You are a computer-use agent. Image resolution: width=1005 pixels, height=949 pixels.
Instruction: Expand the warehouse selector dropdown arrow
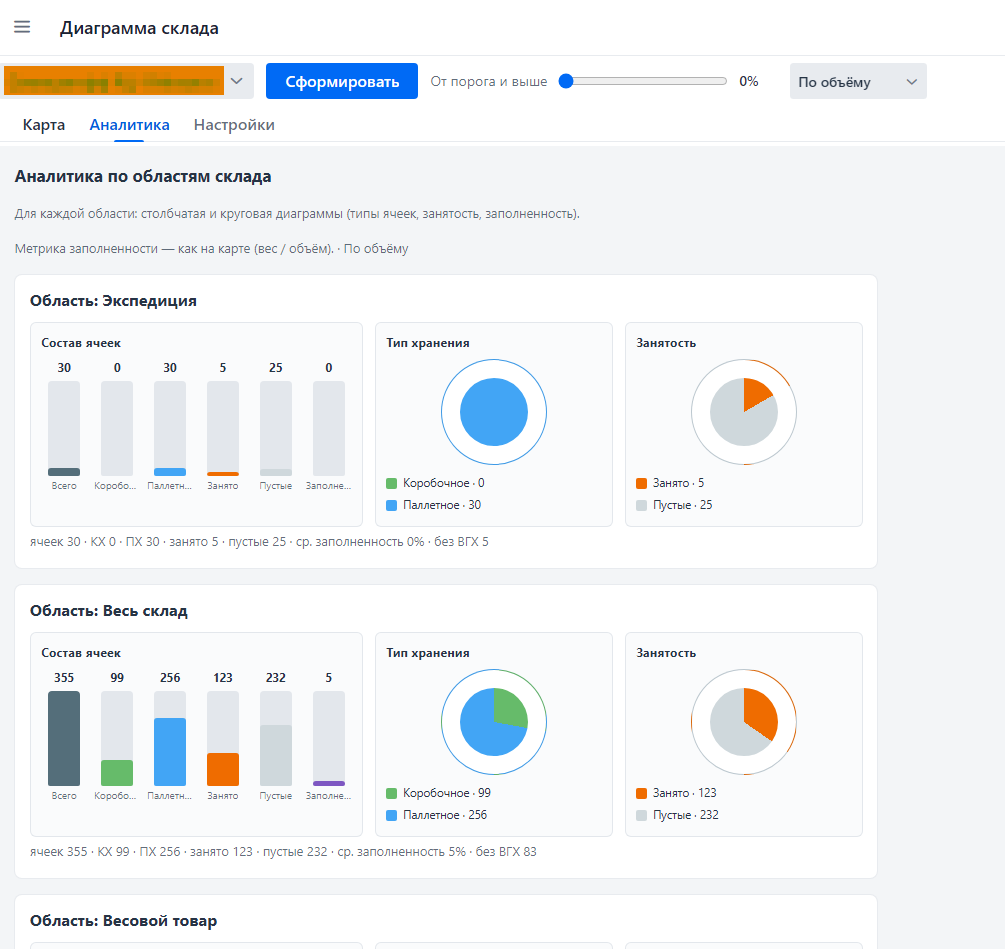[237, 81]
